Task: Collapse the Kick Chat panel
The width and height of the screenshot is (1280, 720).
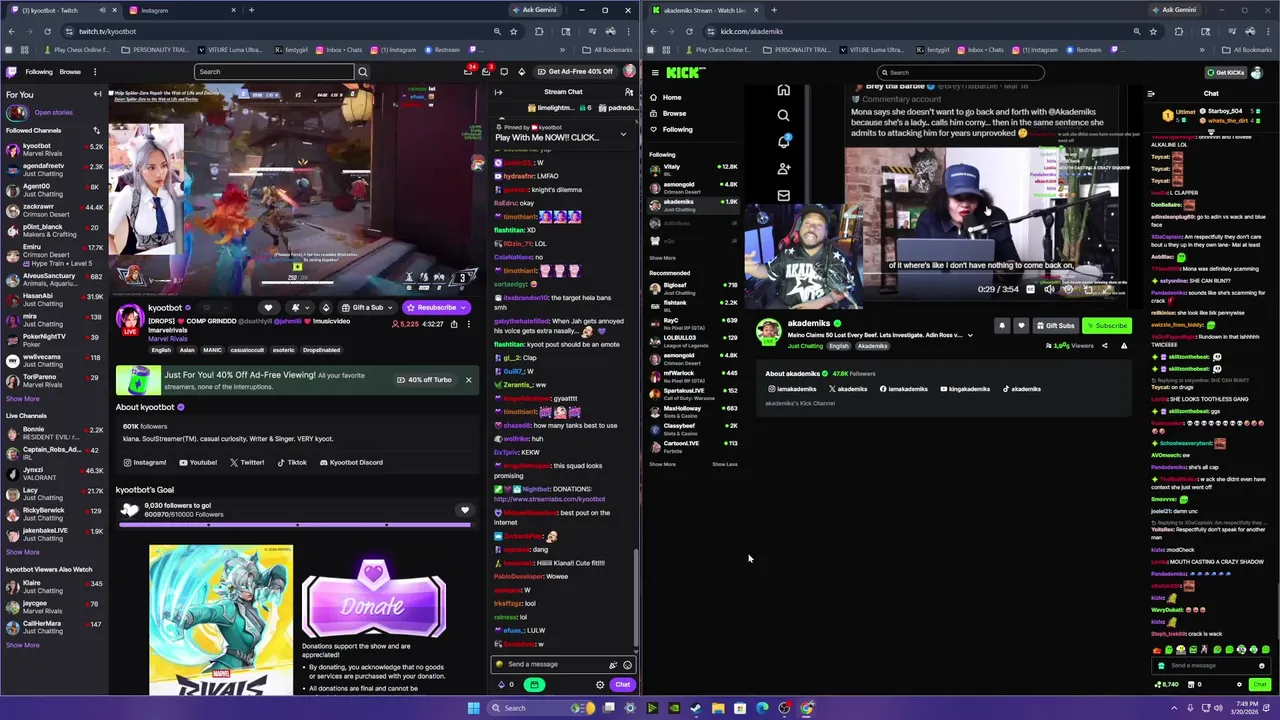Action: 1151,94
